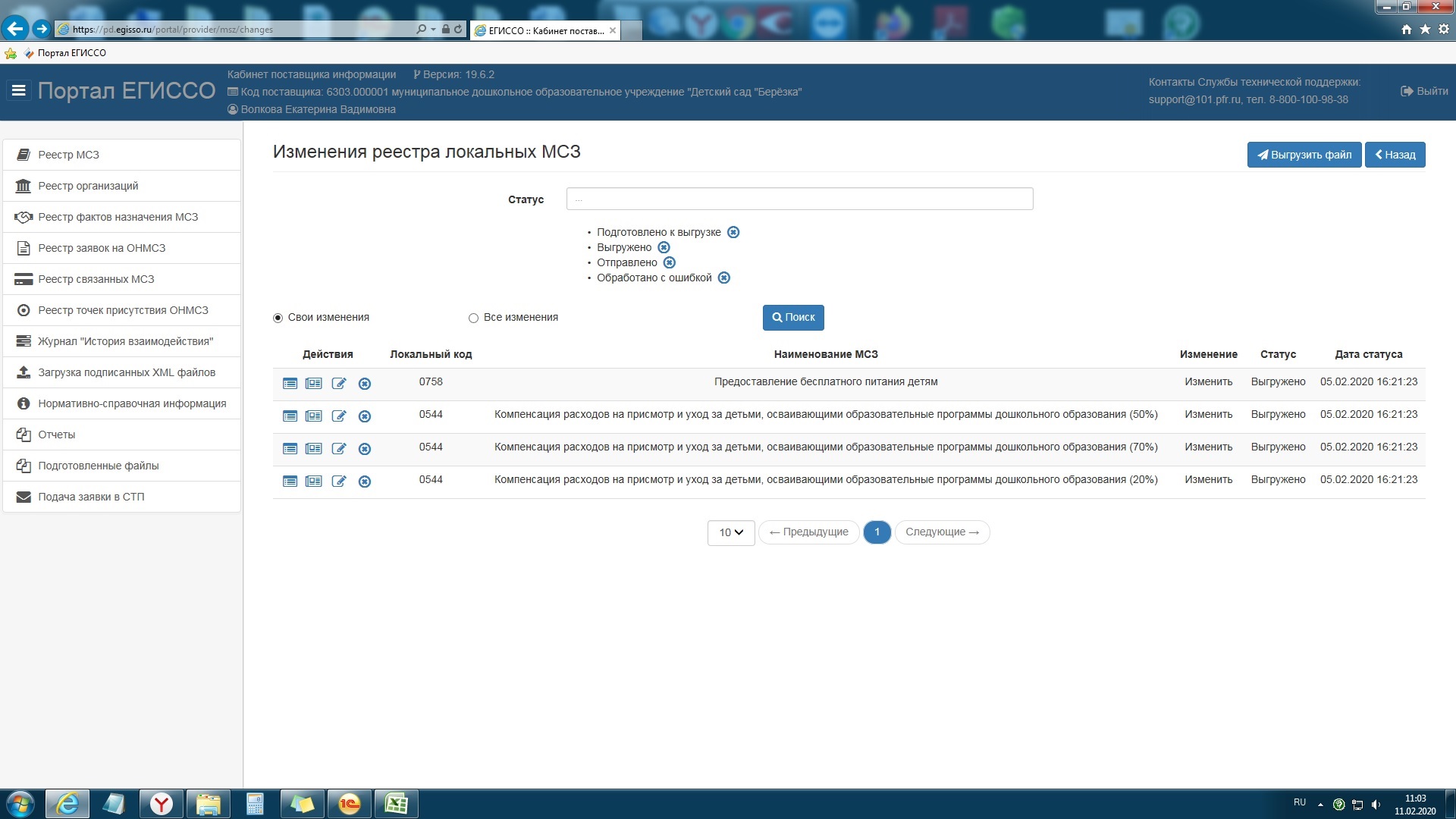Click first list-view icon in row 0758
The width and height of the screenshot is (1456, 819).
tap(290, 384)
